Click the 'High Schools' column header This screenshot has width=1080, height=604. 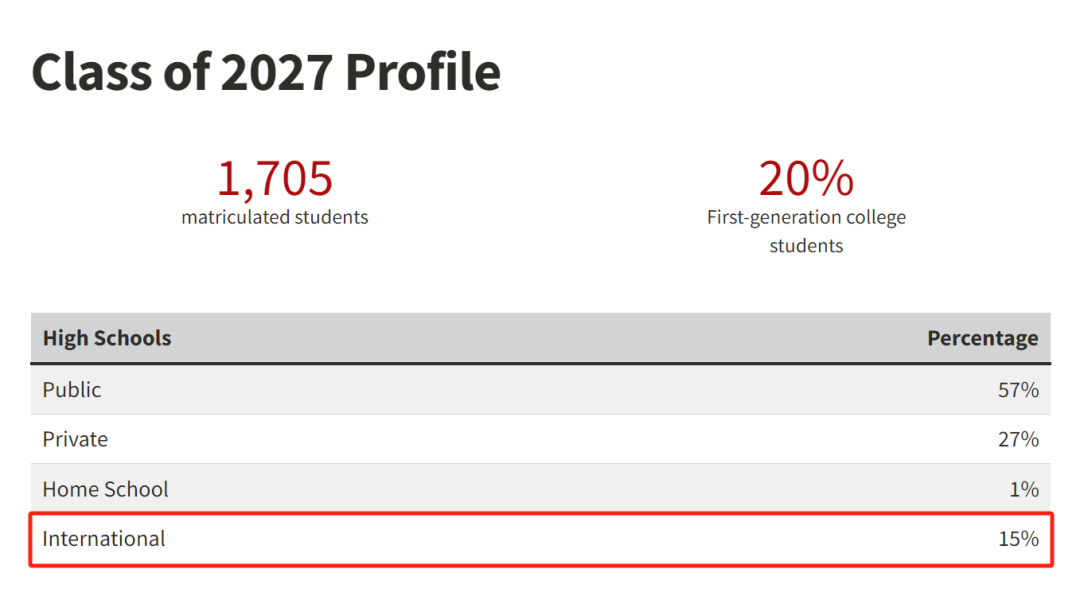pos(107,338)
